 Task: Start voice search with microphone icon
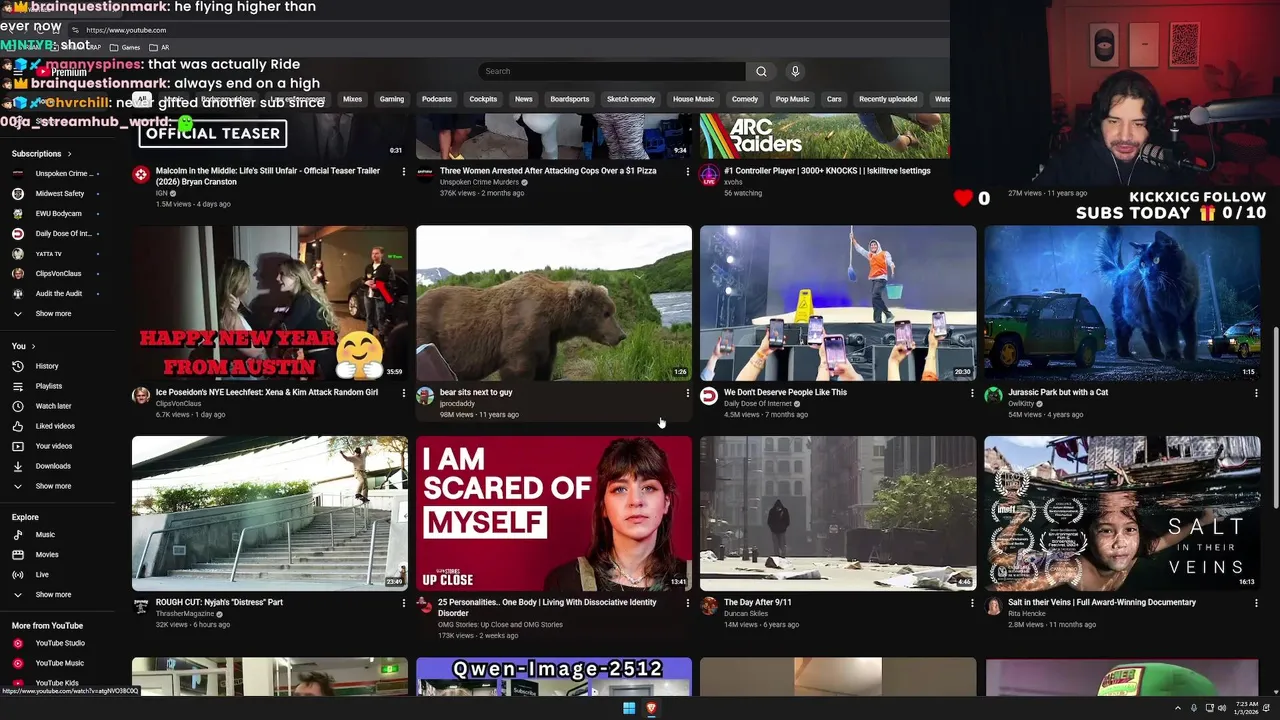pyautogui.click(x=795, y=71)
